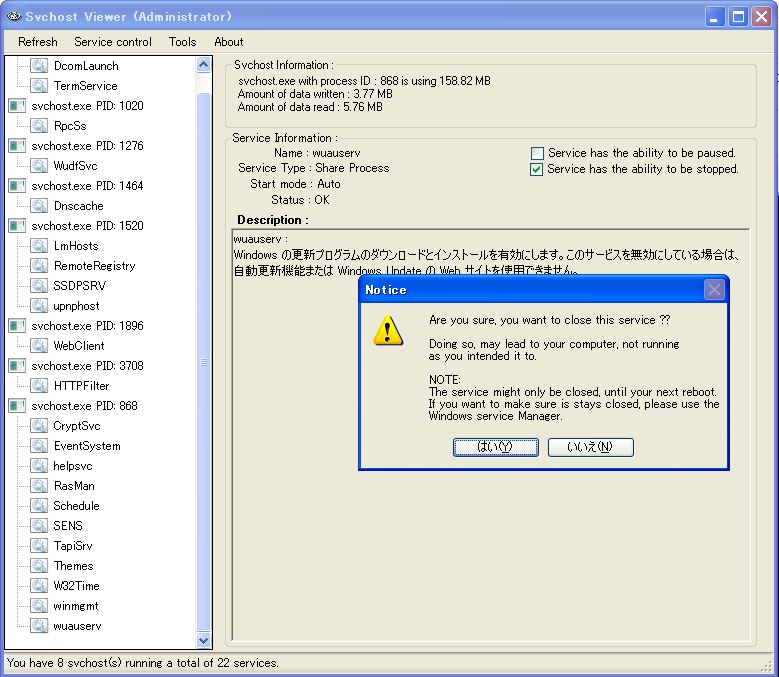779x677 pixels.
Task: Click the icon next to the wuauserv service
Action: point(39,626)
